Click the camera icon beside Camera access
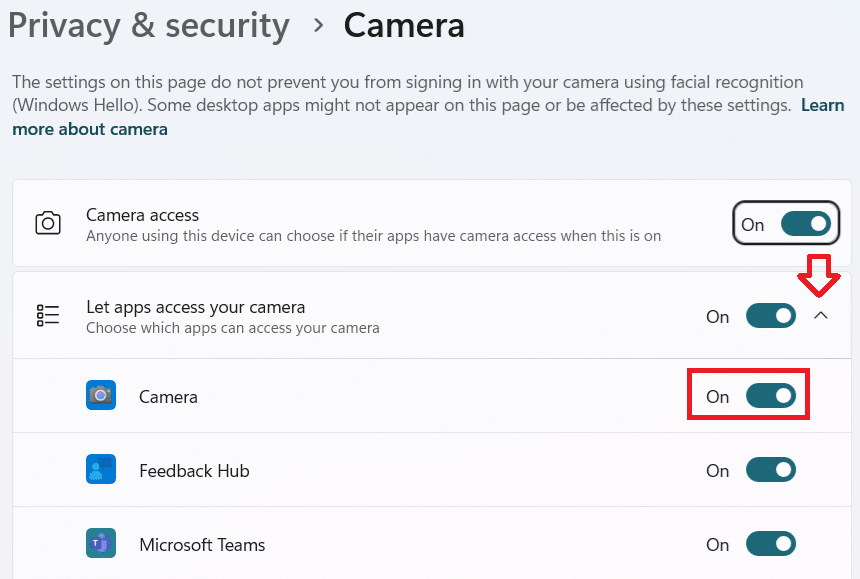The image size is (860, 579). point(48,224)
